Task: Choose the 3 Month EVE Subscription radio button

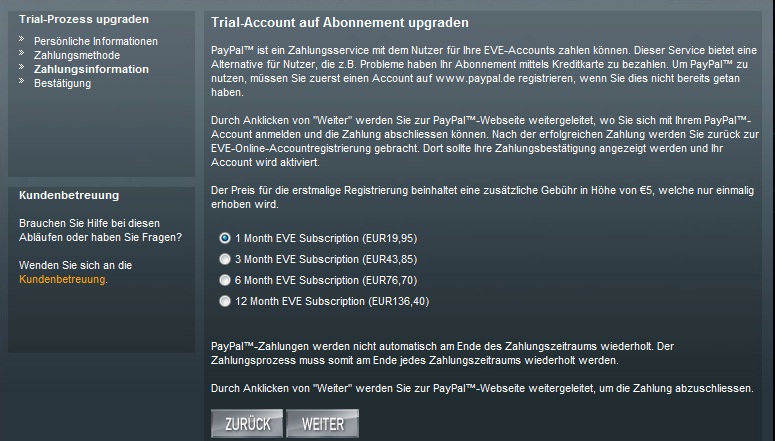Action: click(x=225, y=259)
